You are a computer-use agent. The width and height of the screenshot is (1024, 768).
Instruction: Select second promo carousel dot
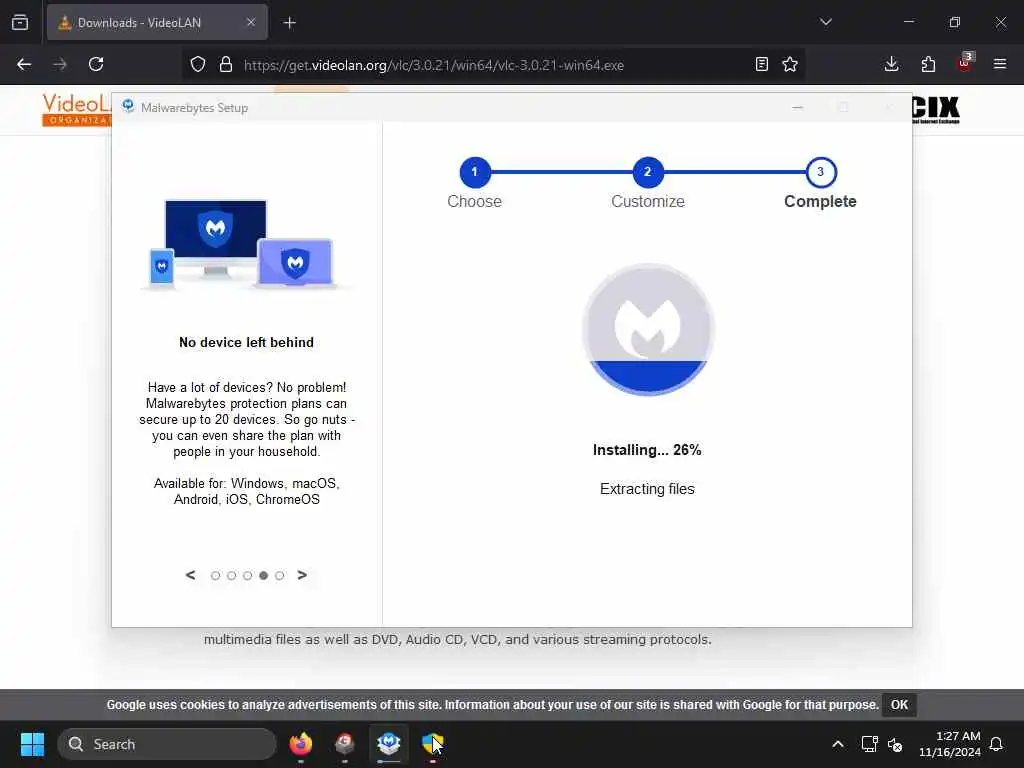231,575
